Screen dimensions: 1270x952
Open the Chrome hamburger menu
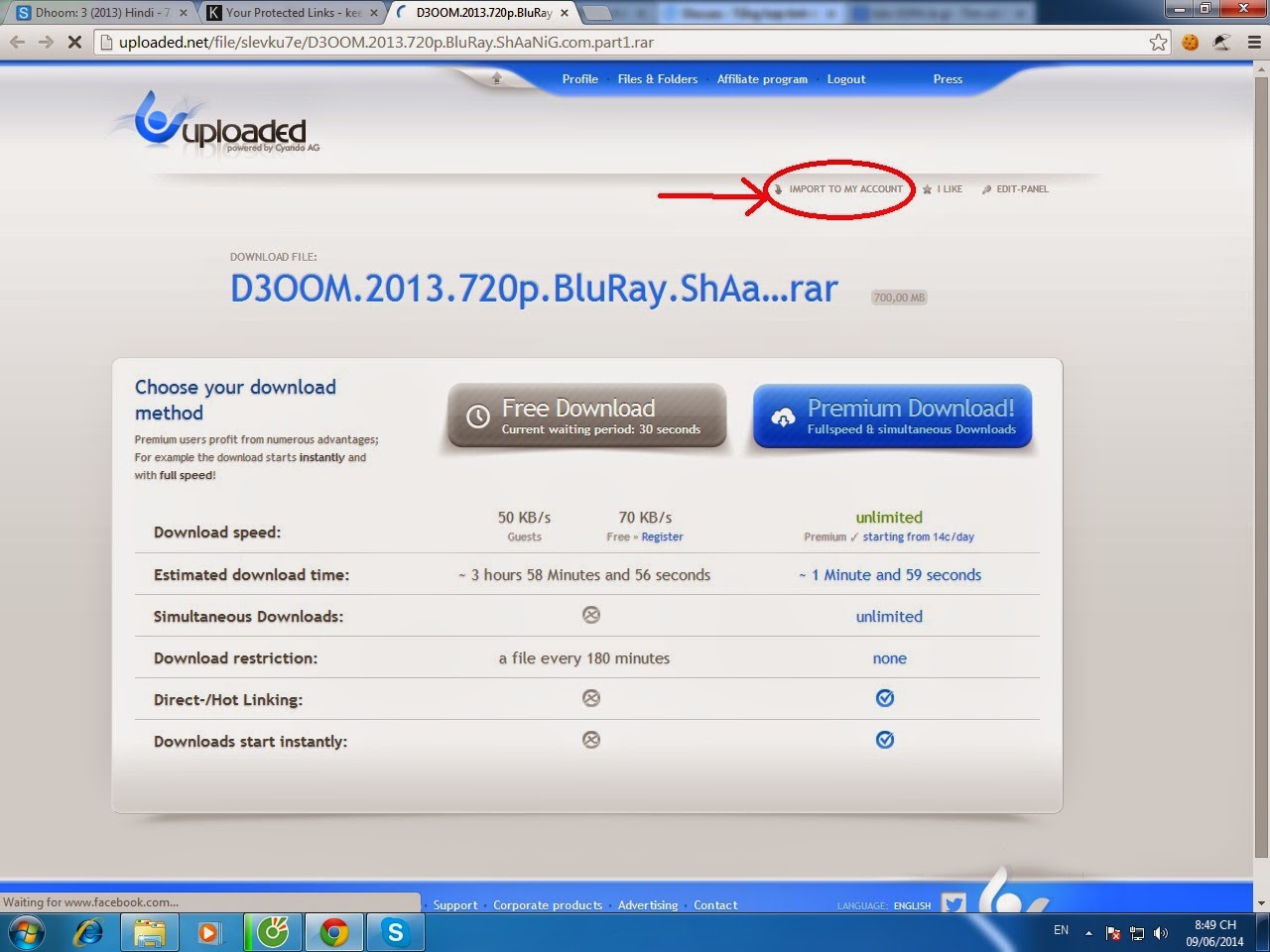(x=1254, y=42)
